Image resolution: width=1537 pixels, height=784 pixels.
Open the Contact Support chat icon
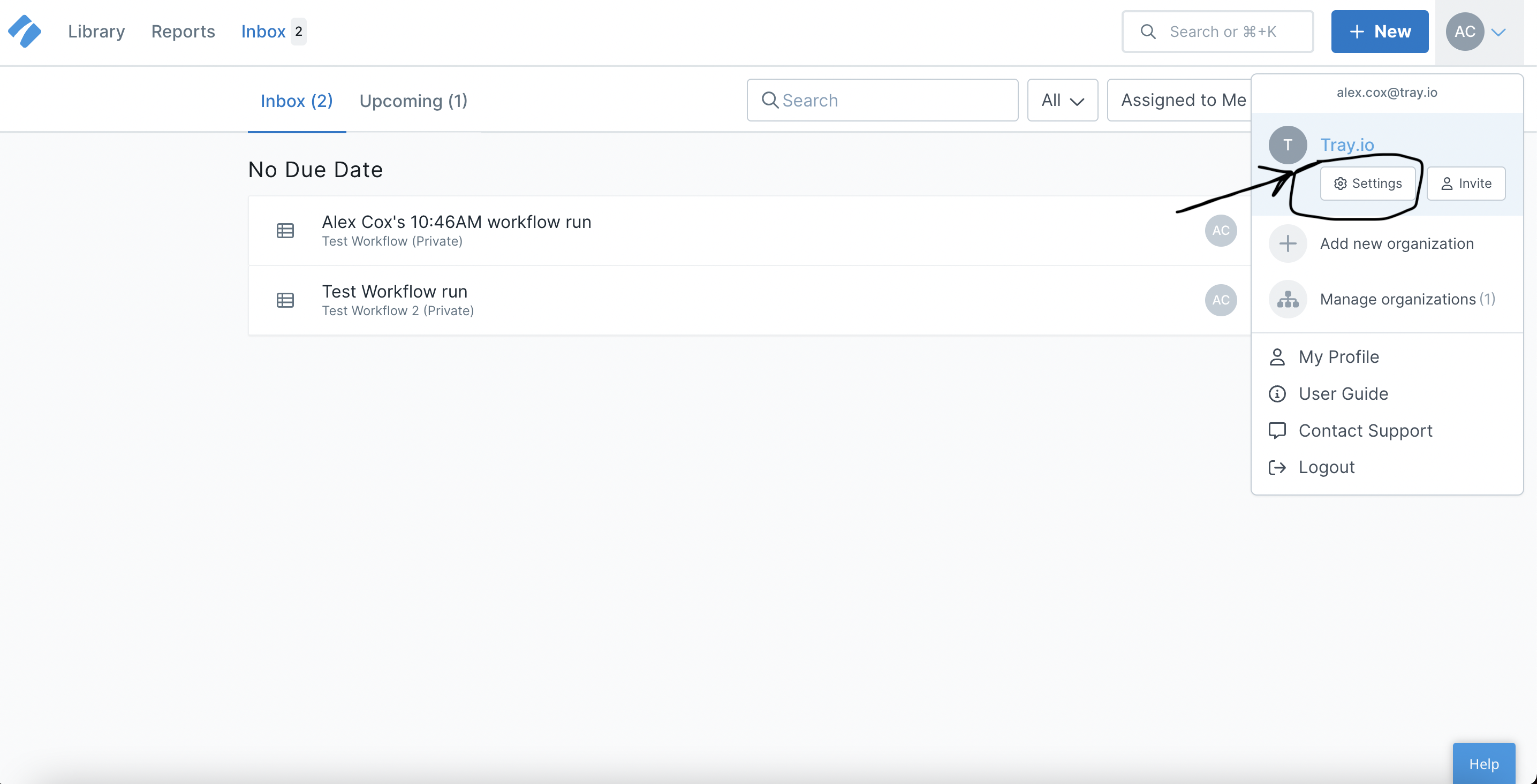1277,430
